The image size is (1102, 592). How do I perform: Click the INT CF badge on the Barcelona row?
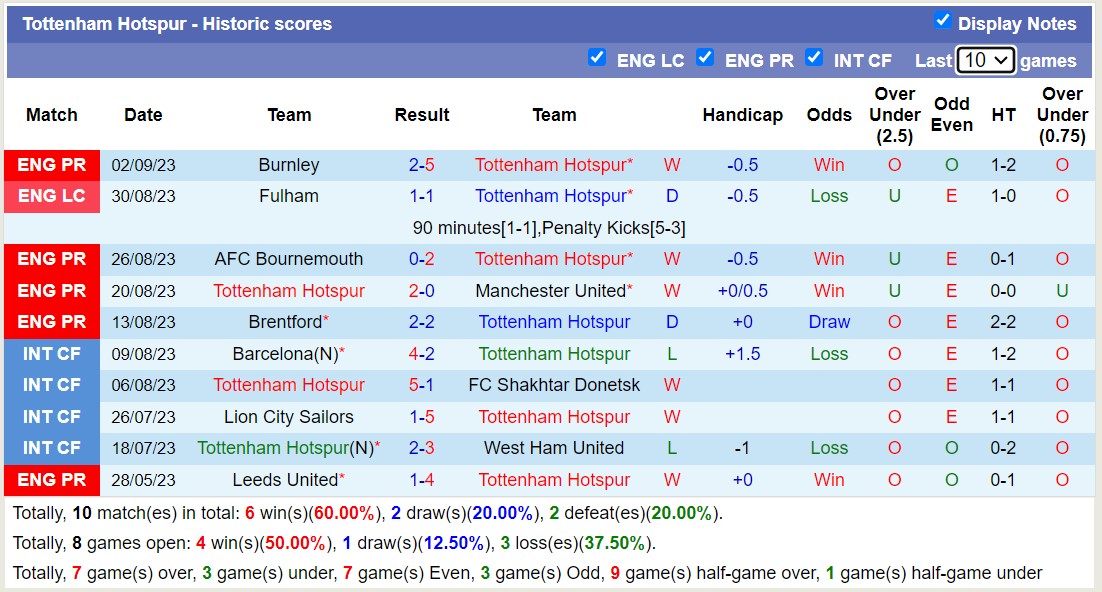(x=52, y=353)
